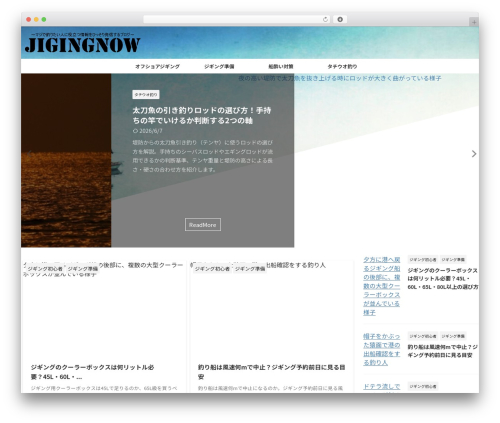
Task: Click ジギング準備 tag on cooler box card
Action: (83, 269)
